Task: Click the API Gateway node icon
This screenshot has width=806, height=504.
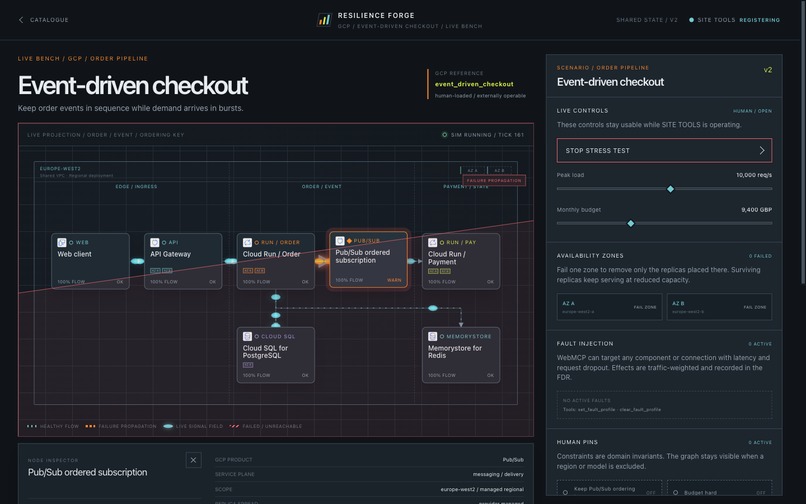Action: [x=154, y=242]
